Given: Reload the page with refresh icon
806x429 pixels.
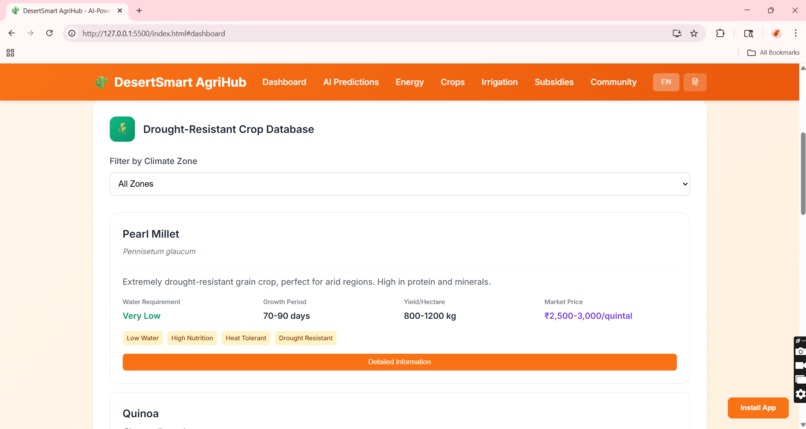Looking at the screenshot, I should (x=49, y=33).
